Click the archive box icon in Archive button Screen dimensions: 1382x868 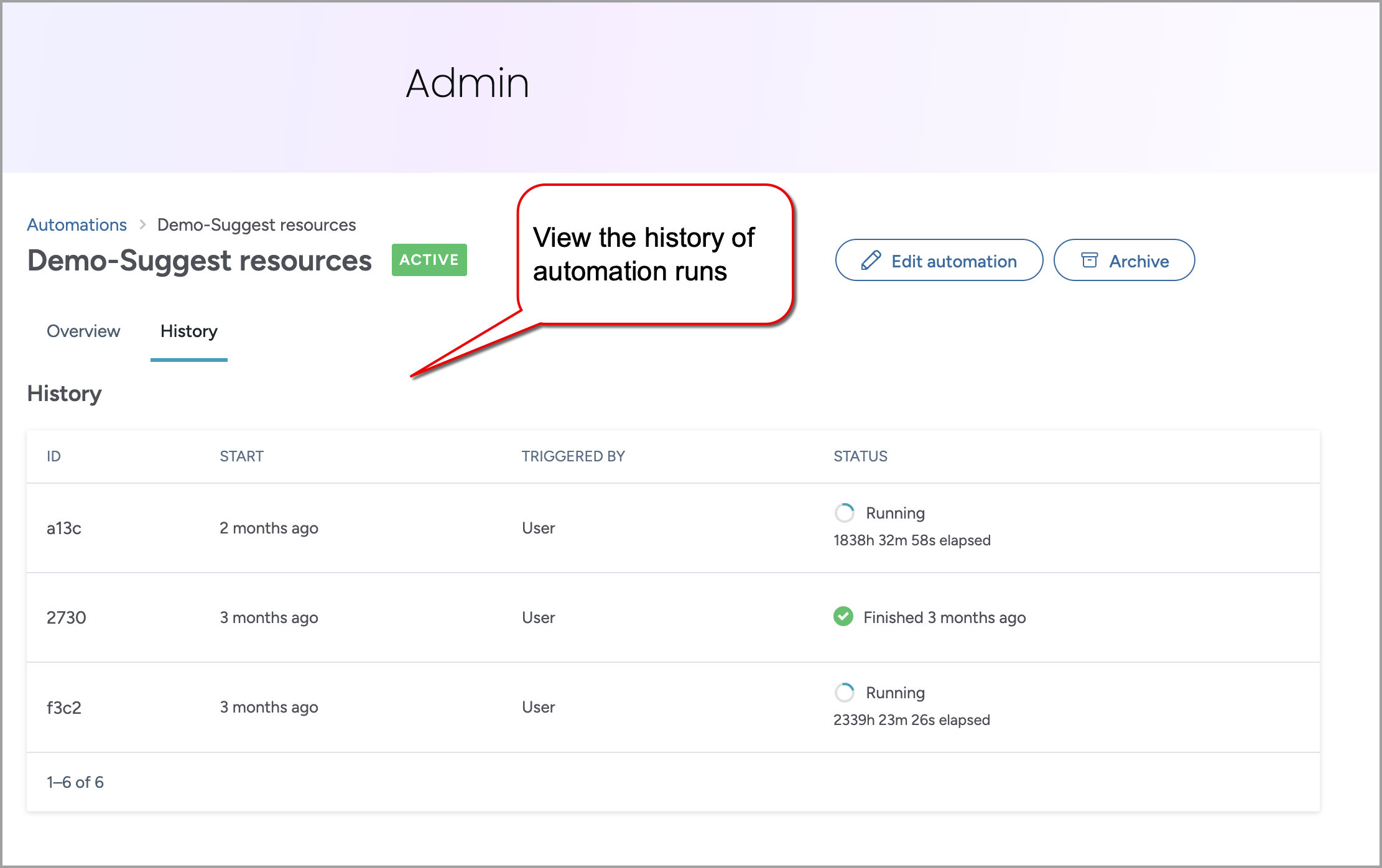[x=1090, y=261]
